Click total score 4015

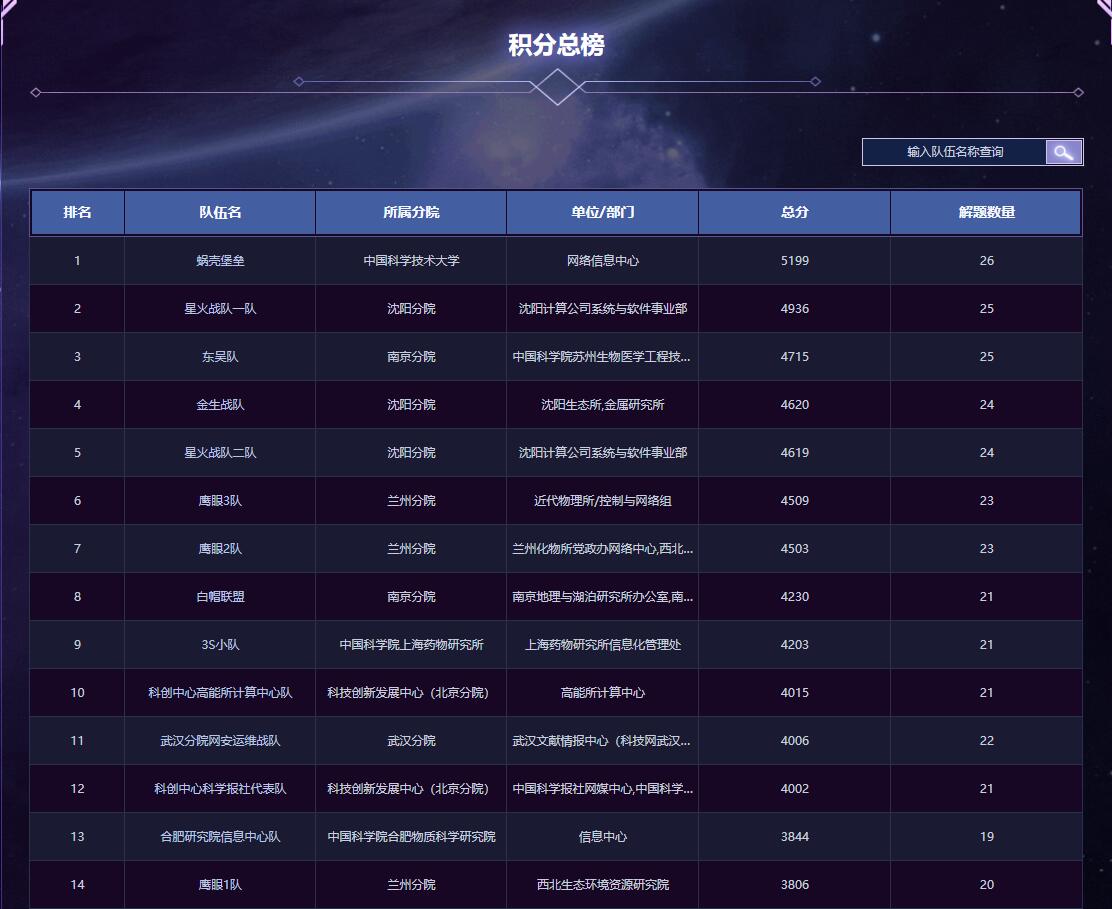794,693
